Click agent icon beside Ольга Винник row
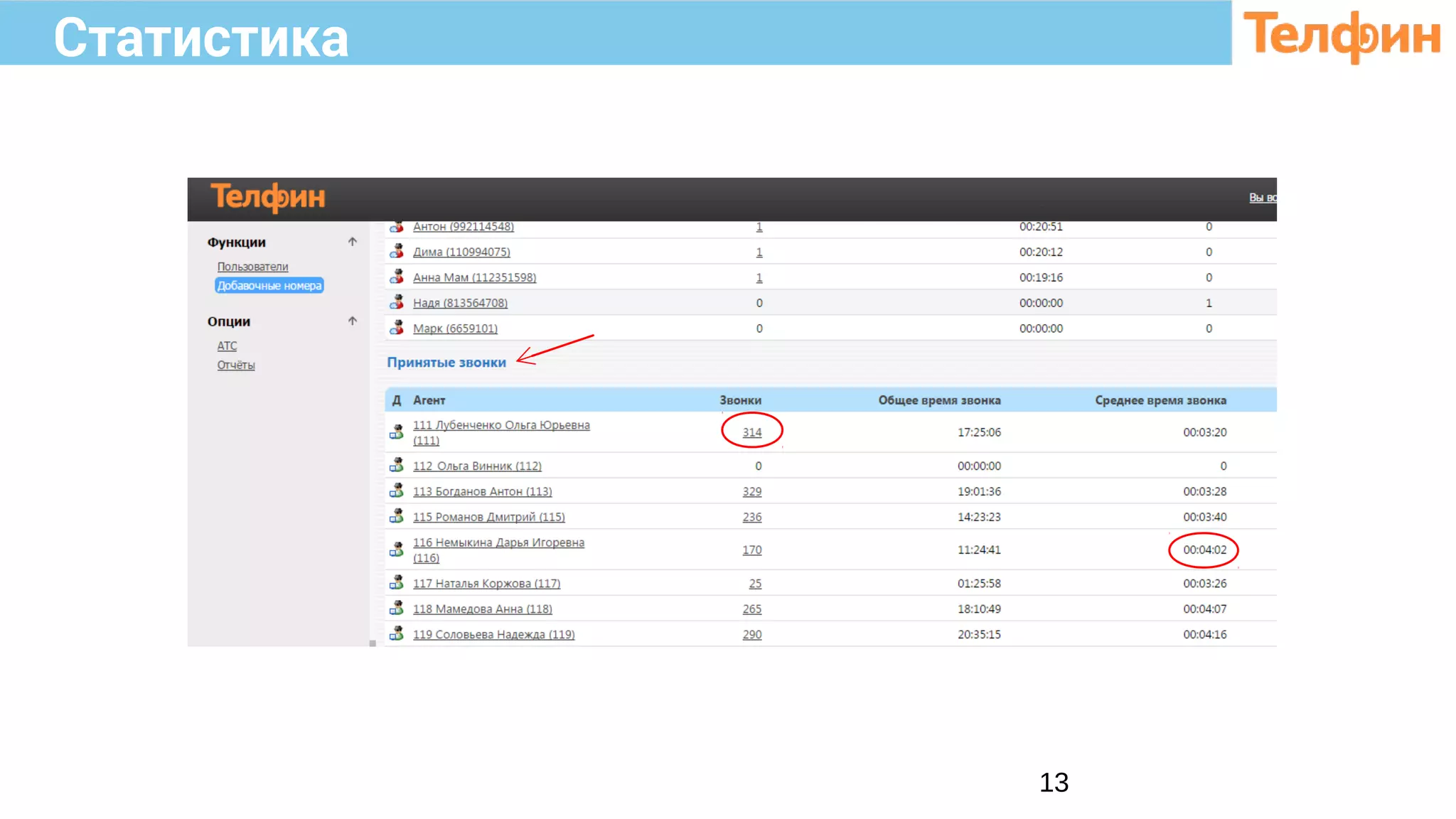The width and height of the screenshot is (1456, 819). click(397, 466)
